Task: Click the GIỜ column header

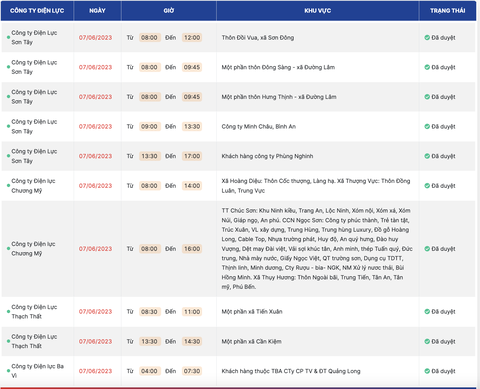Action: click(169, 11)
